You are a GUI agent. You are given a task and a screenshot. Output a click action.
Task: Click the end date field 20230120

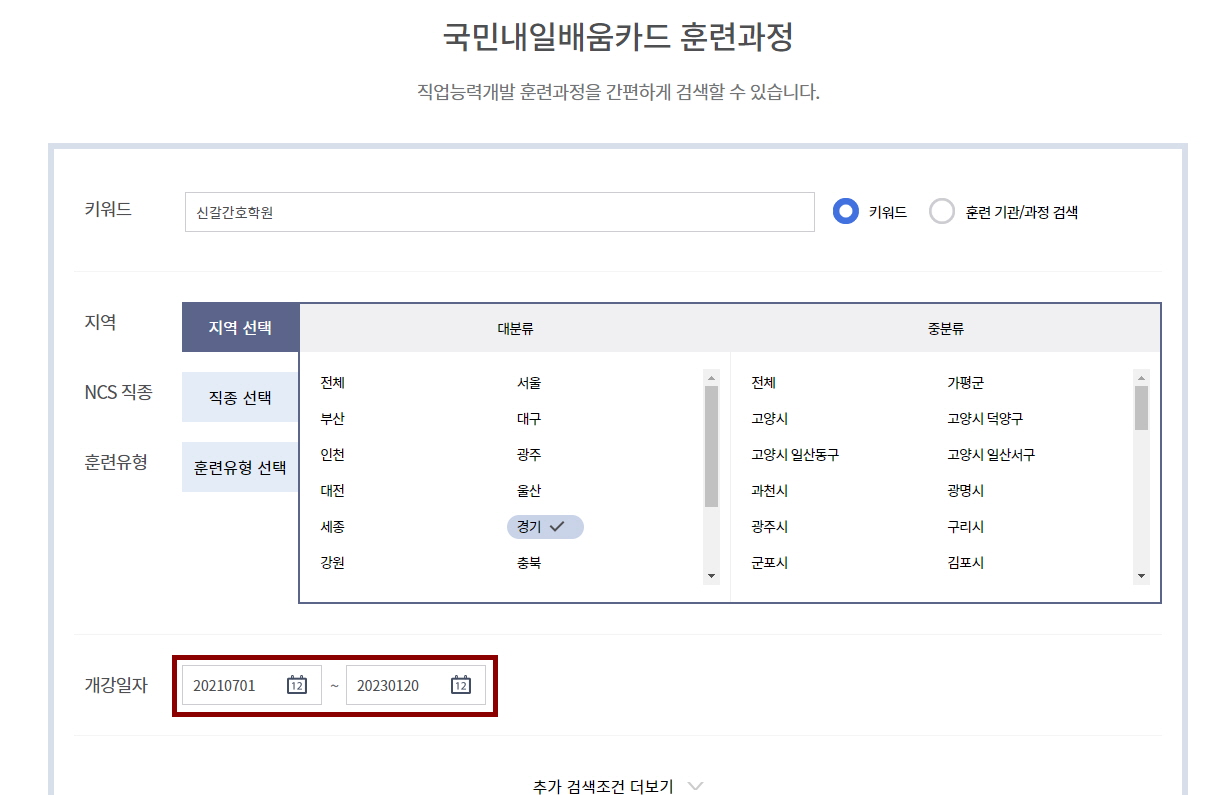(398, 685)
